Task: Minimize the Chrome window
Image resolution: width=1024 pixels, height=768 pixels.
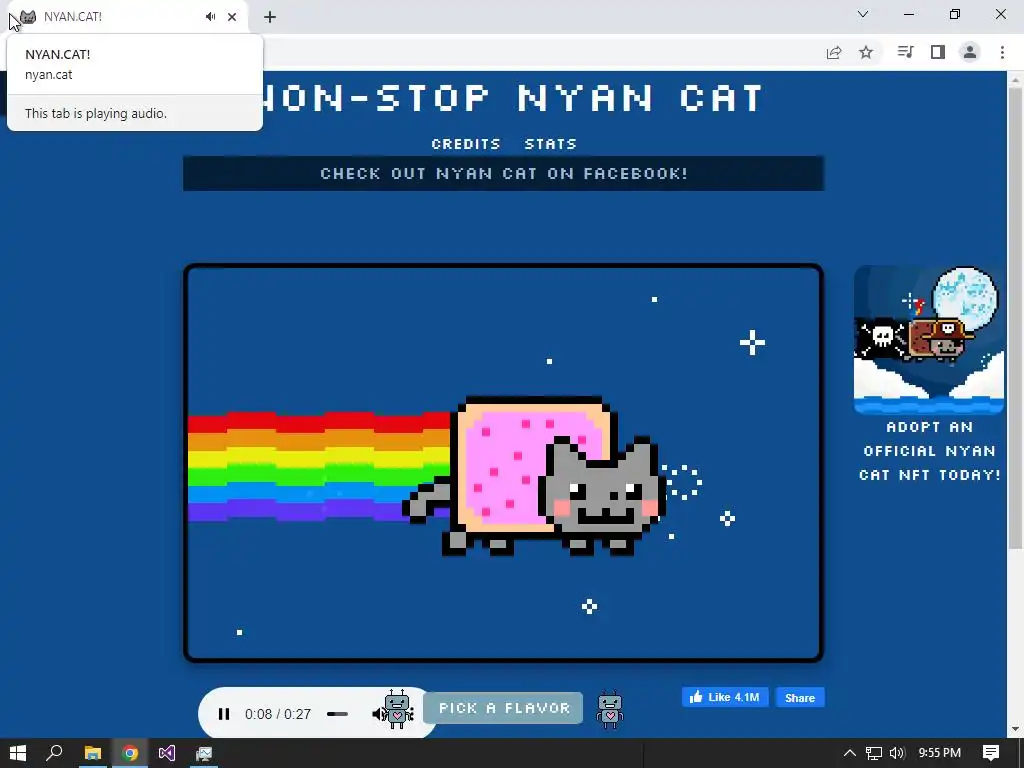Action: [908, 14]
